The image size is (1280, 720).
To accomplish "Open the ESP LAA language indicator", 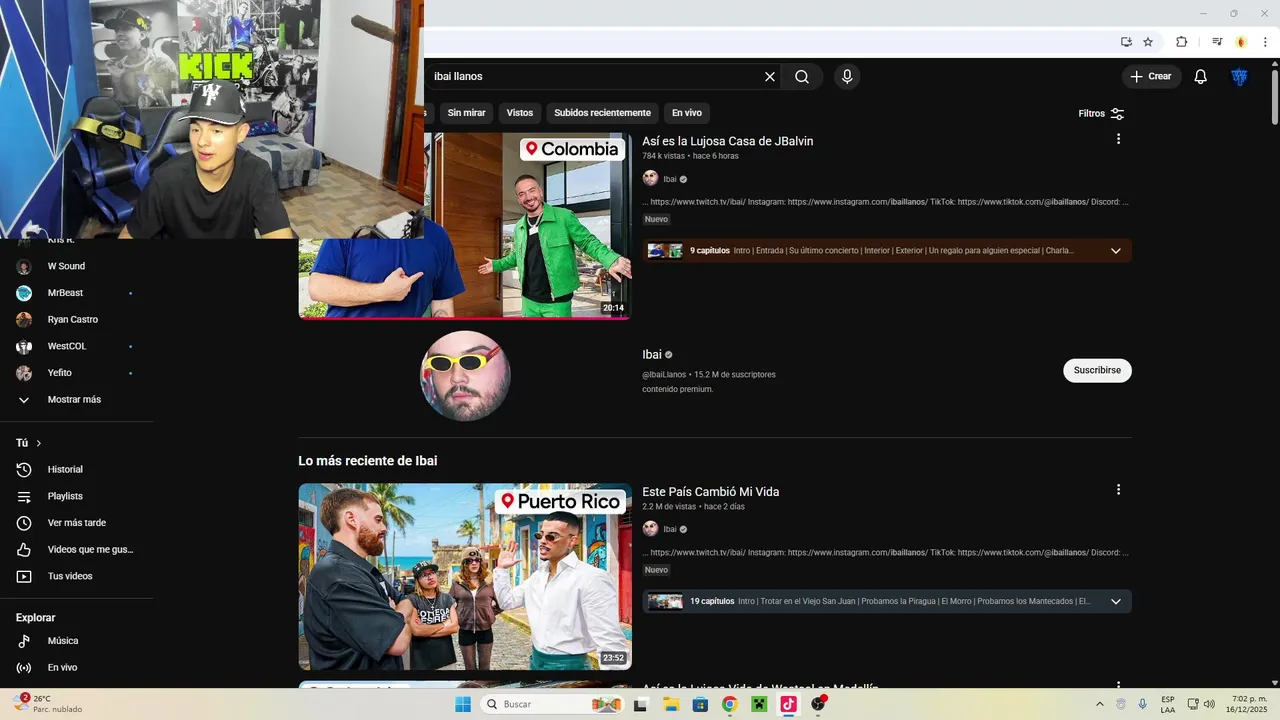I will coord(1168,704).
